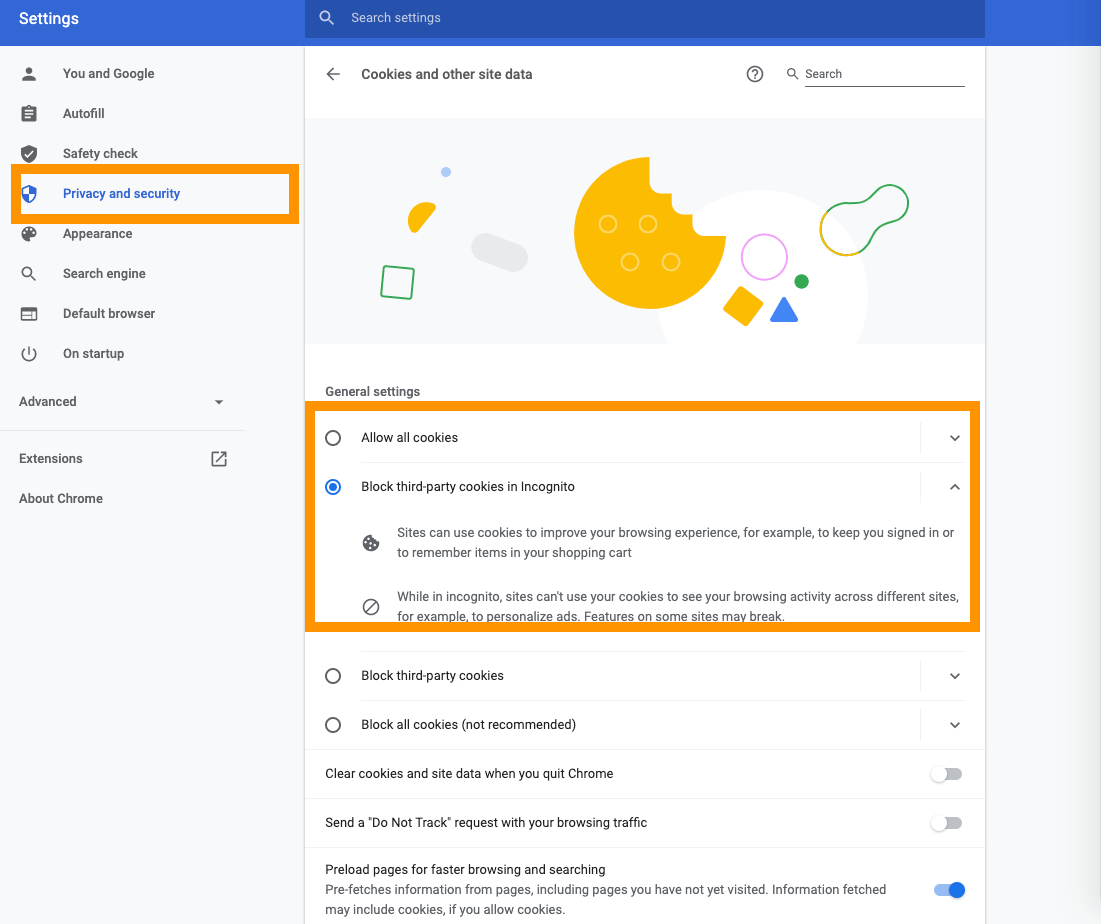The width and height of the screenshot is (1101, 924).
Task: Click the Settings title in header
Action: (x=48, y=18)
